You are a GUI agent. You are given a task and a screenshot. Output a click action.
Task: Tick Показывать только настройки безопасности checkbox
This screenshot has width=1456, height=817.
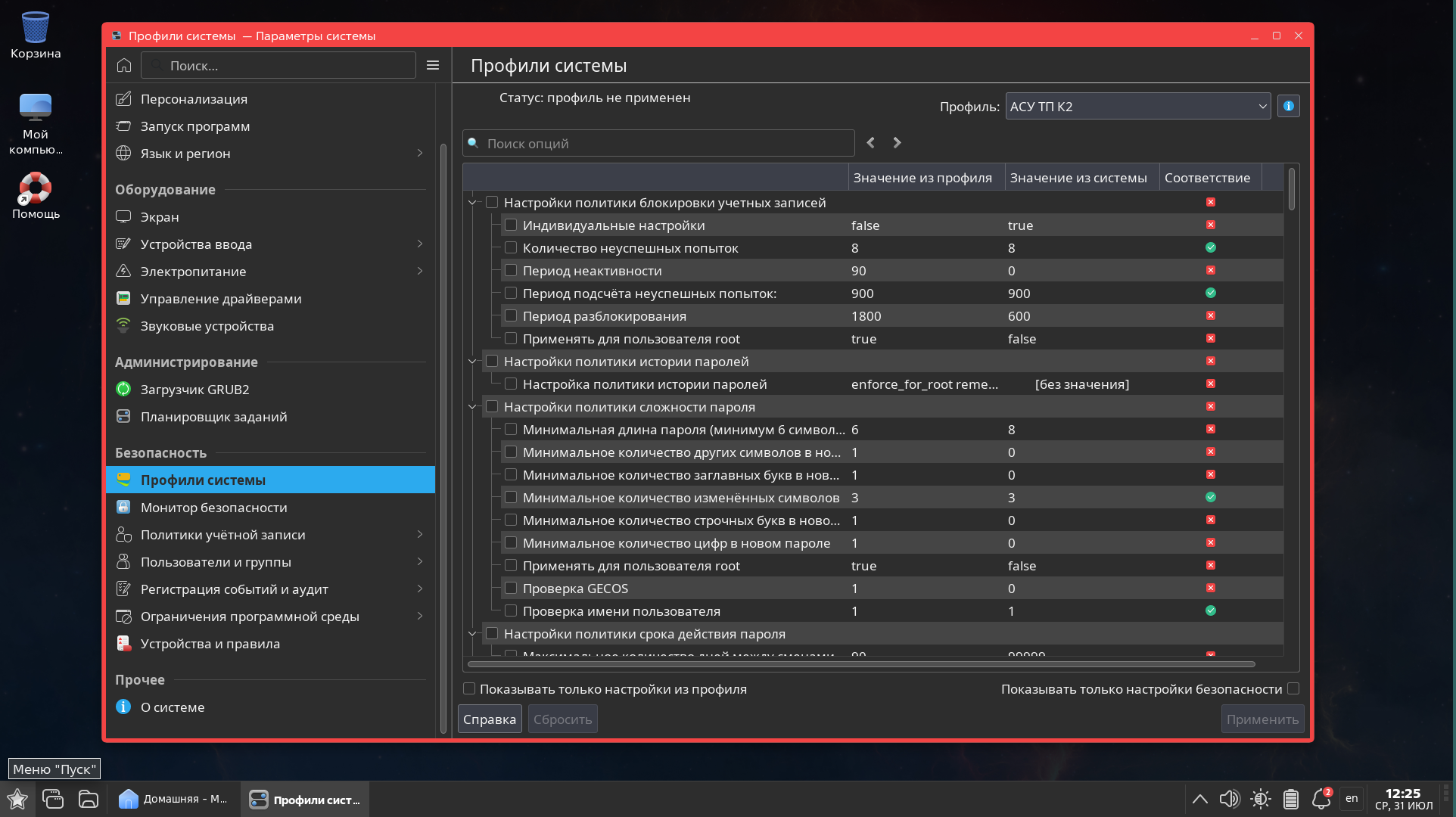[1293, 689]
